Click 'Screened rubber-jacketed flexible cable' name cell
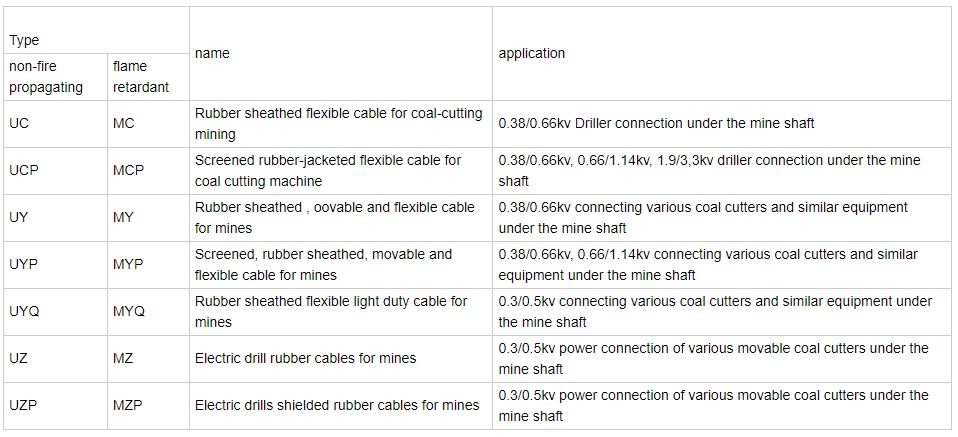Image resolution: width=958 pixels, height=437 pixels. click(341, 171)
